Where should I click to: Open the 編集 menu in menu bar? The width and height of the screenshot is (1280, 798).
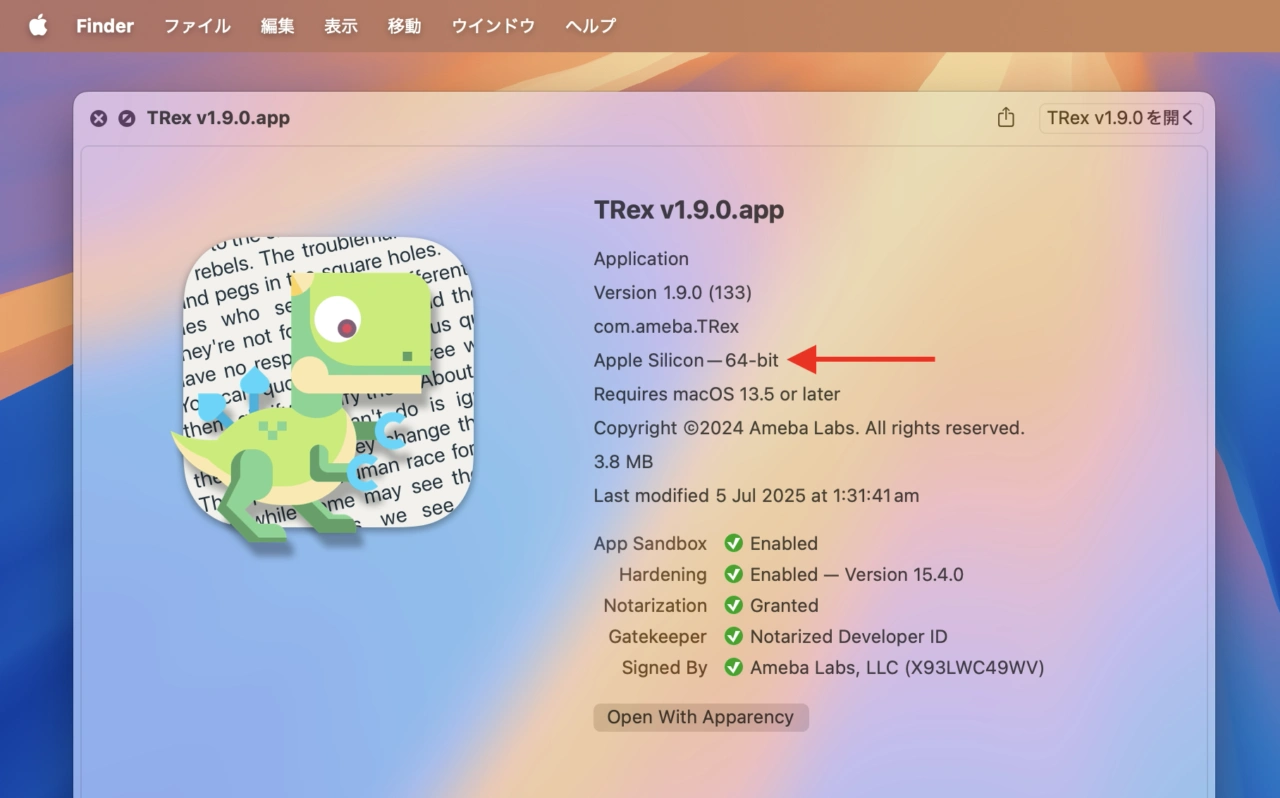click(277, 26)
